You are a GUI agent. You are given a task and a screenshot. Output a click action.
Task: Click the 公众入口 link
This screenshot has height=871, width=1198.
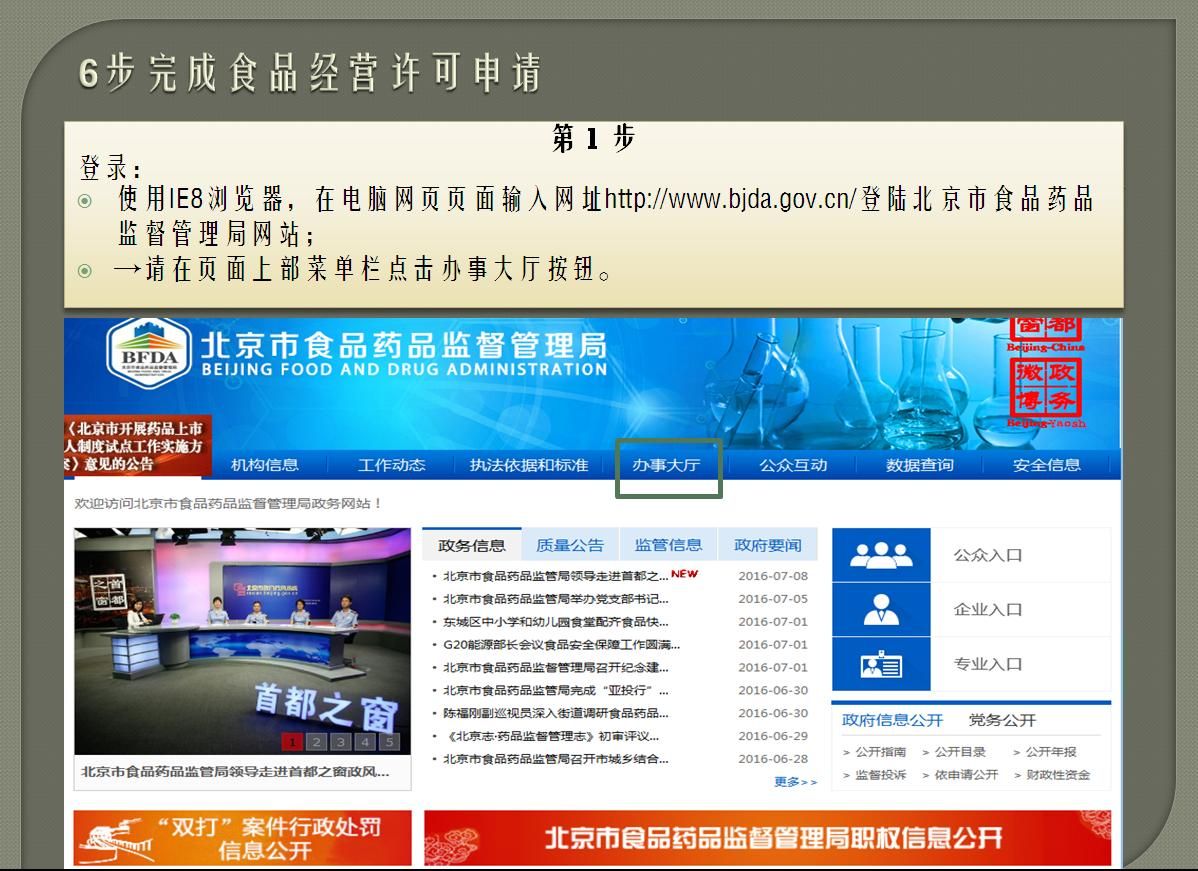(x=987, y=555)
